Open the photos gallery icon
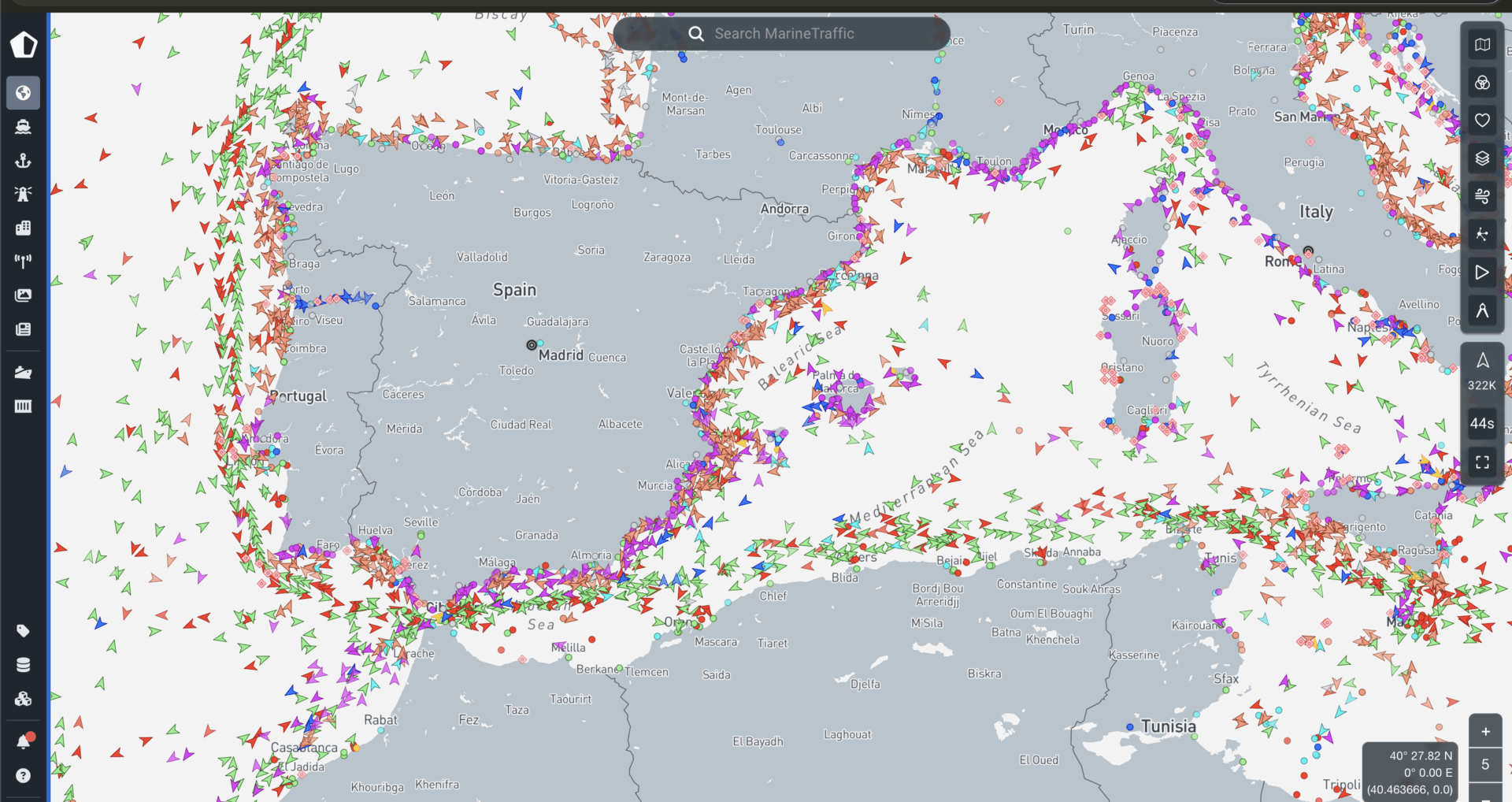The image size is (1512, 802). (23, 295)
